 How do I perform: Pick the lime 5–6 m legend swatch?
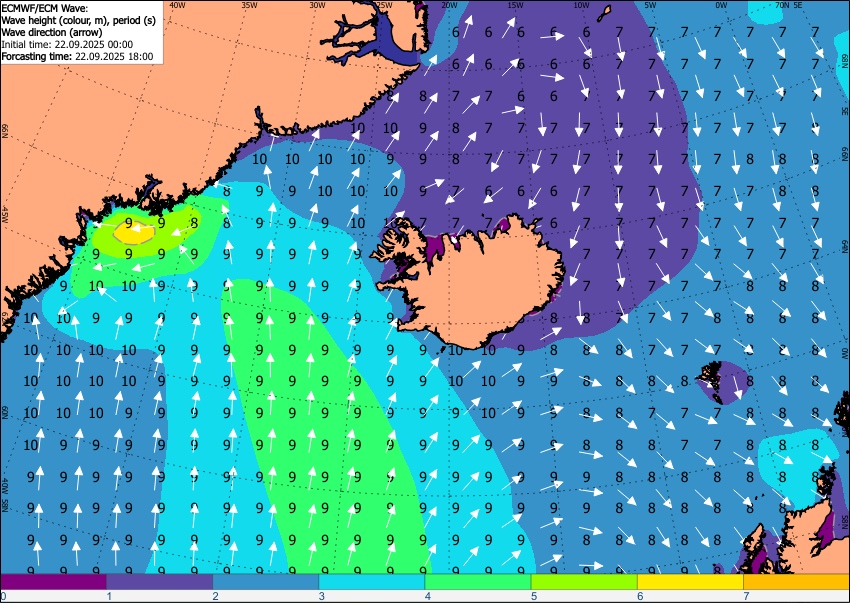coord(584,582)
